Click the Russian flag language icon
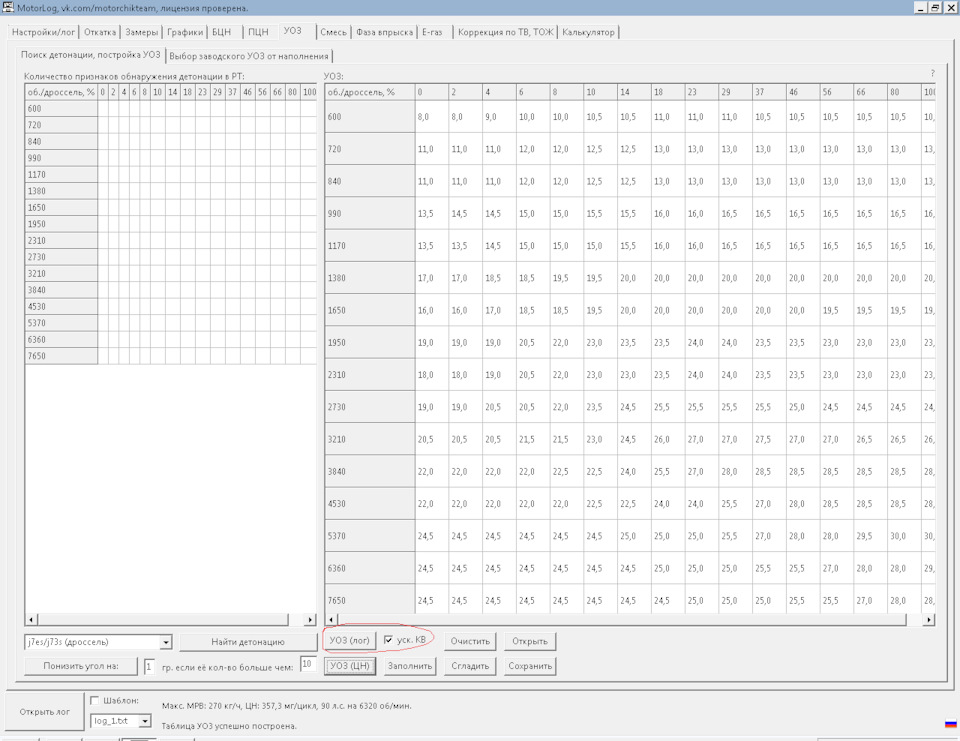Image resolution: width=960 pixels, height=741 pixels. pos(951,724)
